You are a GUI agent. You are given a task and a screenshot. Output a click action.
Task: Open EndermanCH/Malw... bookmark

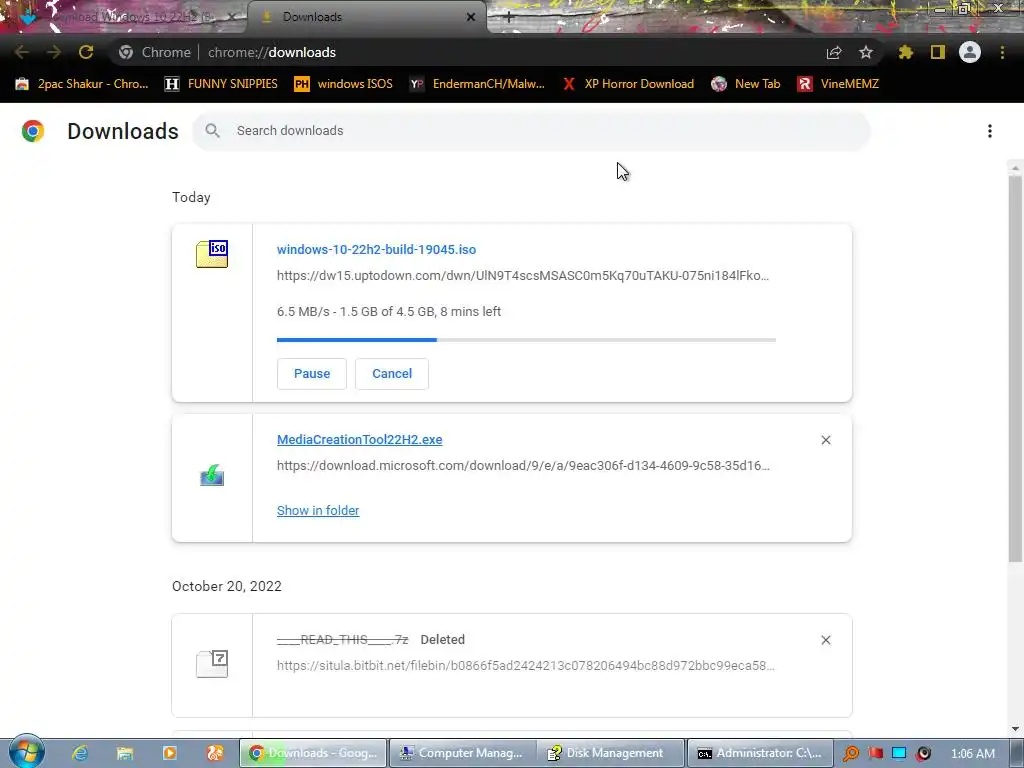coord(477,84)
